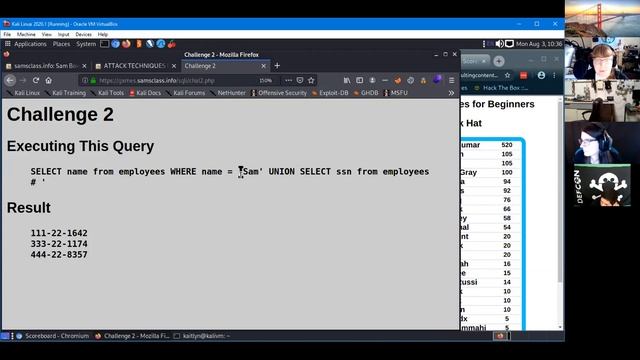This screenshot has height=360, width=640.
Task: Show more bookmarks with double chevron
Action: [451, 93]
